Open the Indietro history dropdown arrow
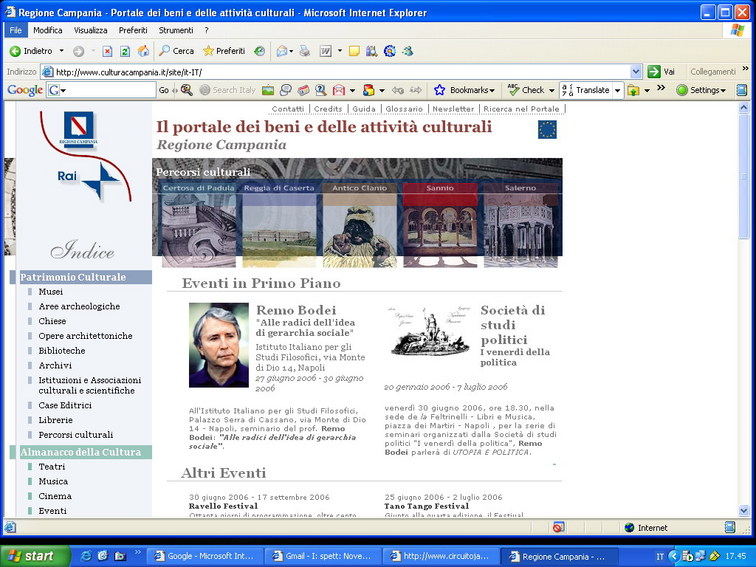This screenshot has height=567, width=756. click(61, 51)
